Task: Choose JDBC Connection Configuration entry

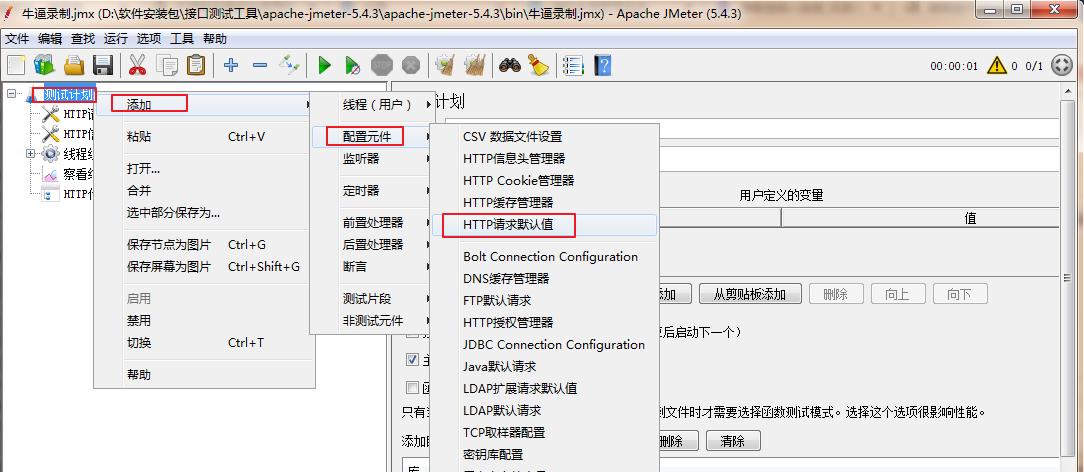Action: click(x=545, y=344)
